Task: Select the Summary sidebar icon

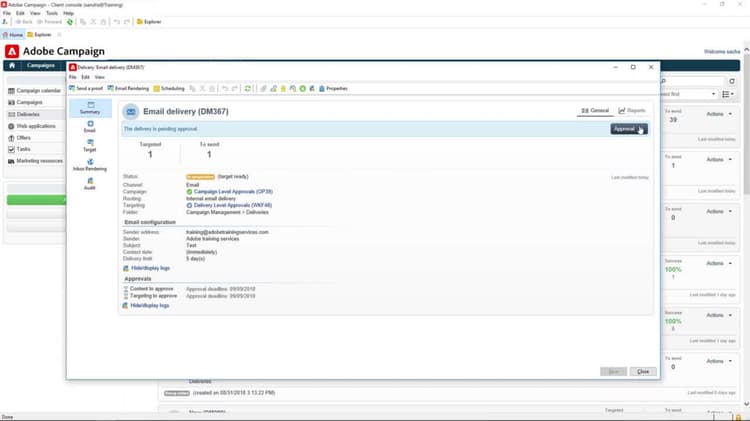Action: coord(90,108)
